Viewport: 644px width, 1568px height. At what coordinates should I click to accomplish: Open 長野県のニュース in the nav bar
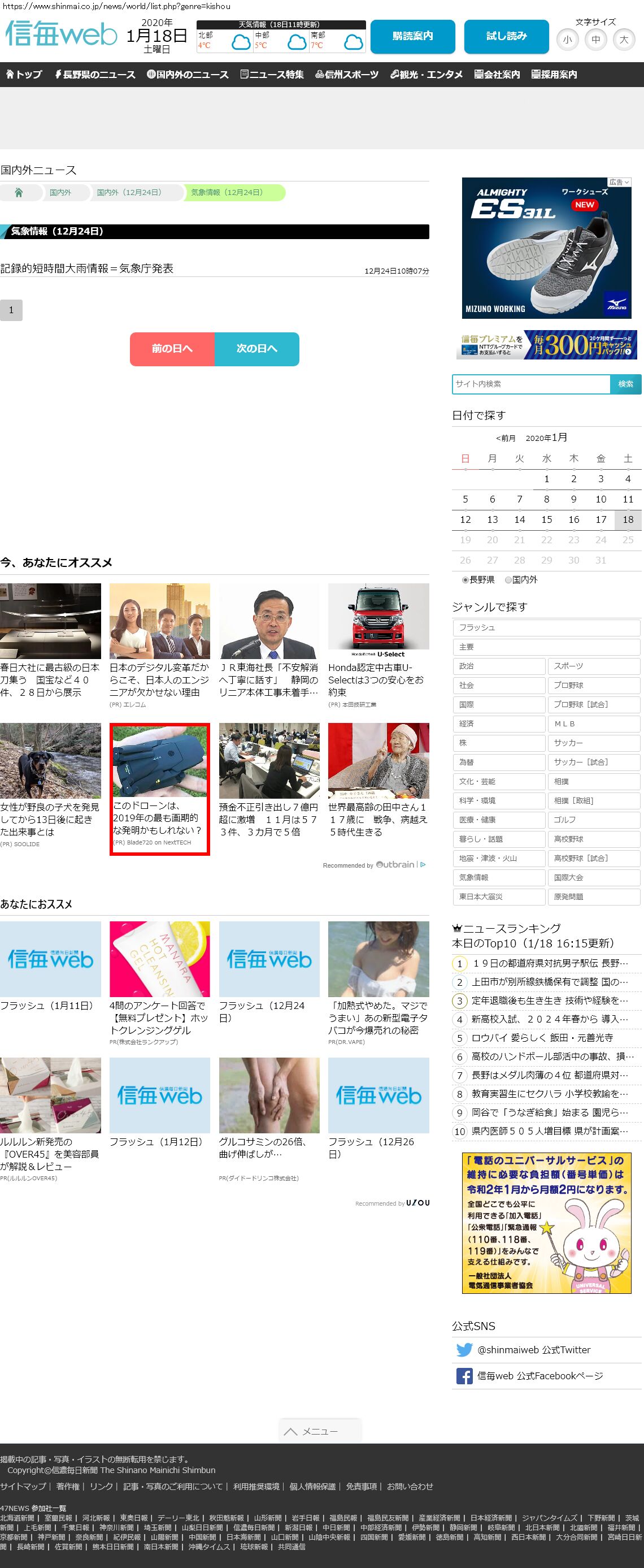(95, 75)
